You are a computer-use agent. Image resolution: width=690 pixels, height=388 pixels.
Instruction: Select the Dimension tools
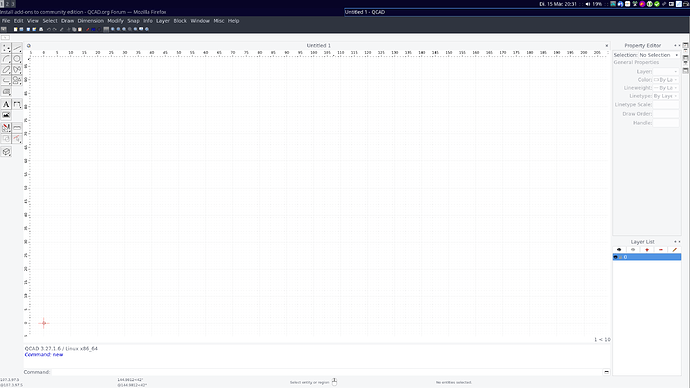pos(17,104)
